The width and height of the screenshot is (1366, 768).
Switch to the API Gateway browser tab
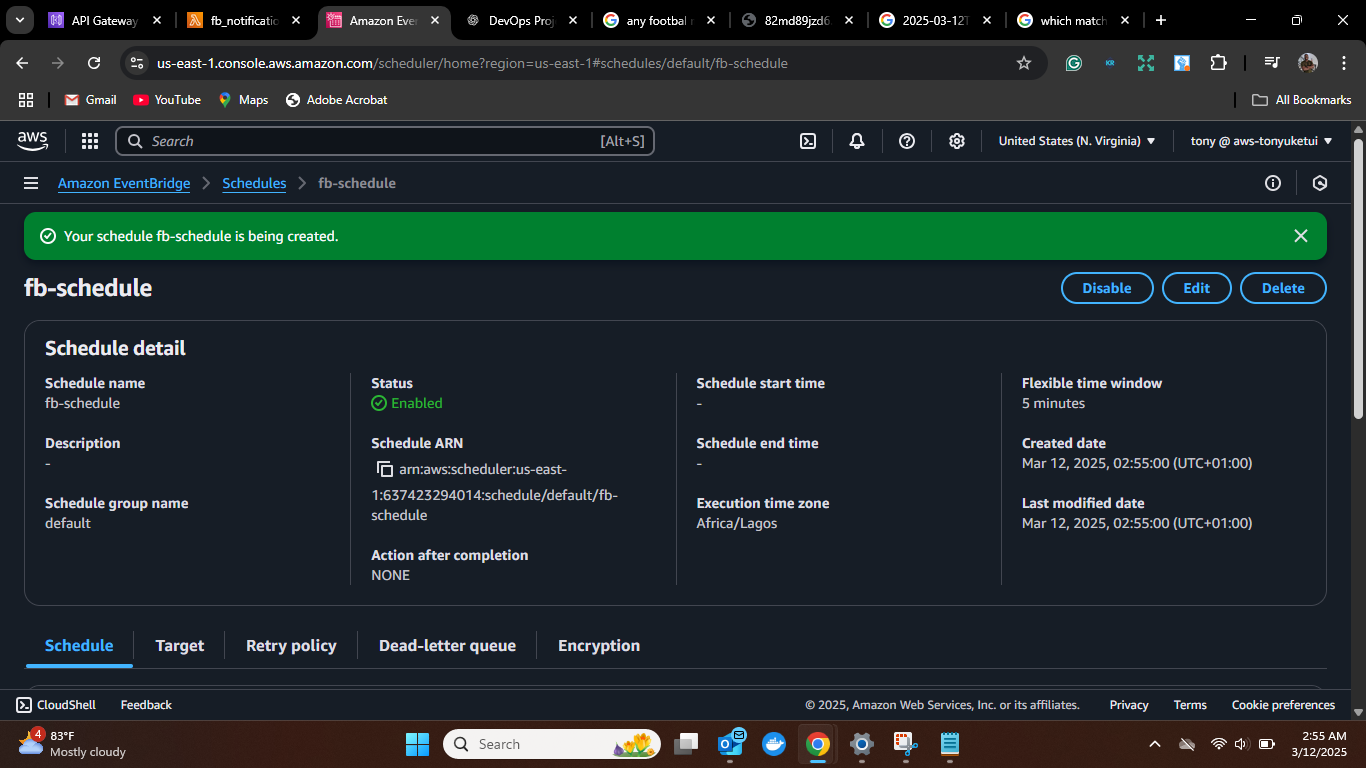(x=103, y=20)
